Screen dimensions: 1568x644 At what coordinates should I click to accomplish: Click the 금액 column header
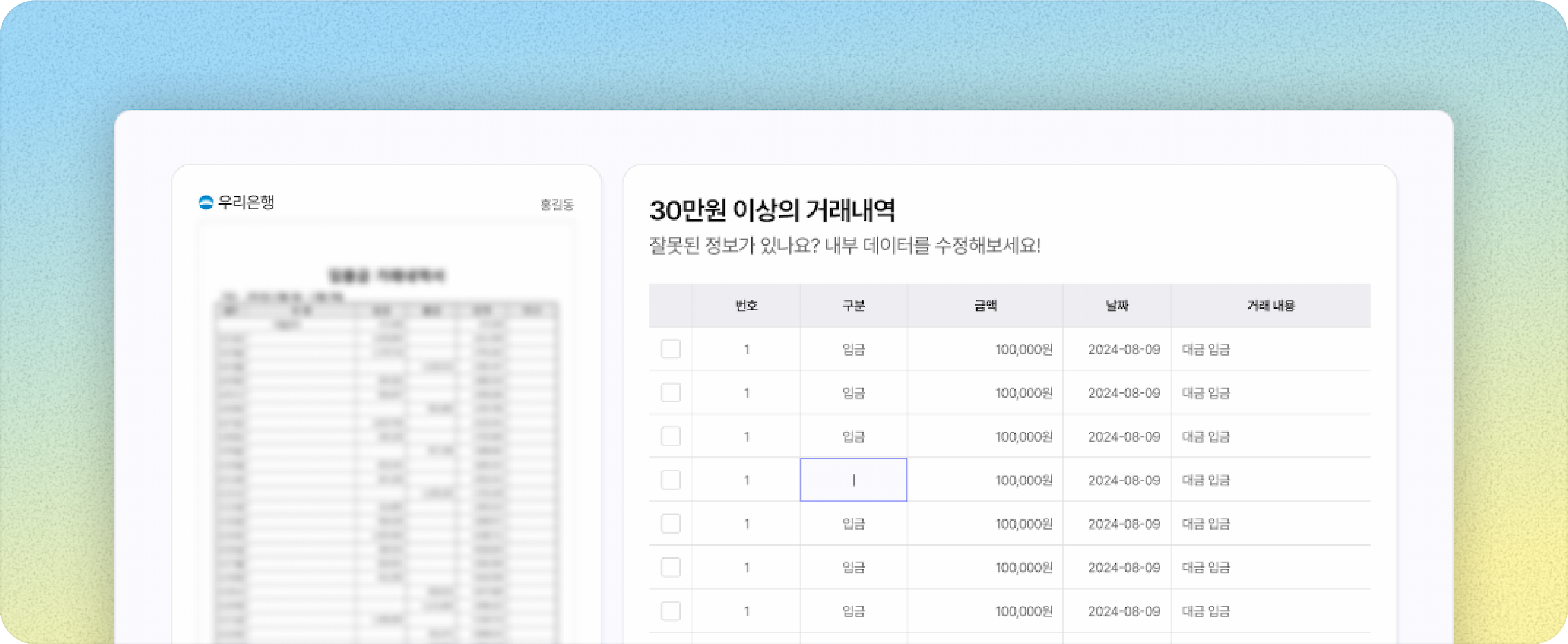985,306
